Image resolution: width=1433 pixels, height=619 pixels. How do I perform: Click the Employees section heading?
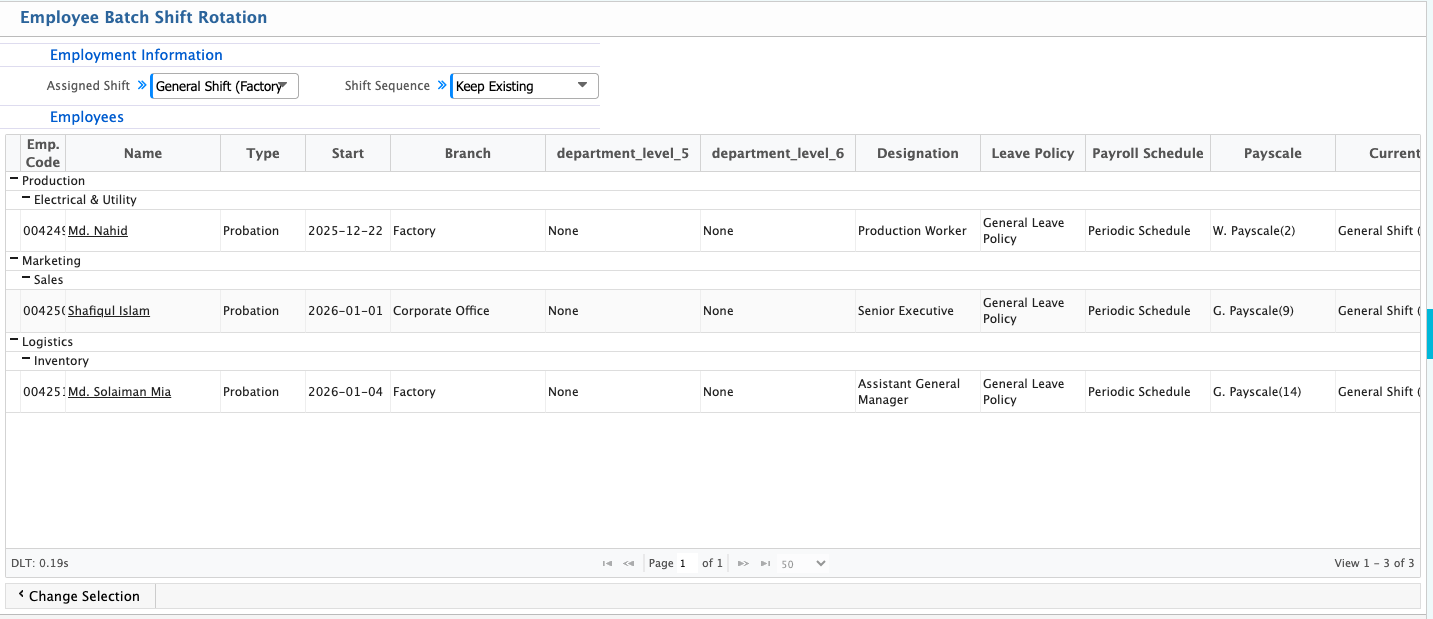click(87, 117)
